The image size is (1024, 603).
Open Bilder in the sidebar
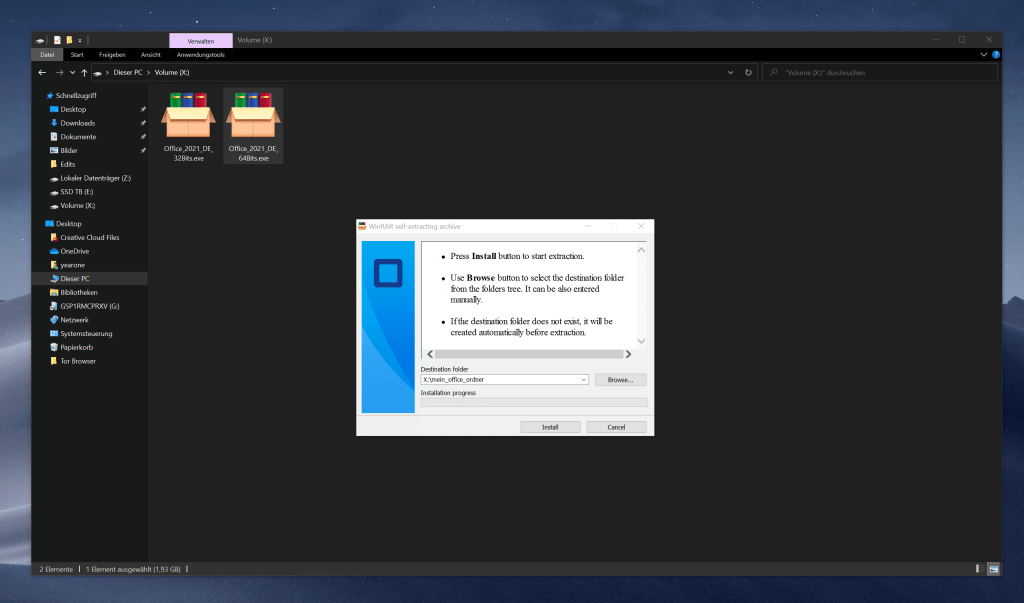pyautogui.click(x=69, y=150)
